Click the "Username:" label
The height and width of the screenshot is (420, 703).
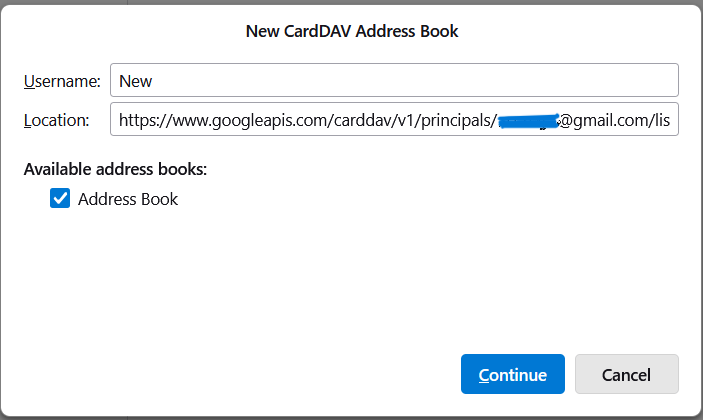coord(62,80)
